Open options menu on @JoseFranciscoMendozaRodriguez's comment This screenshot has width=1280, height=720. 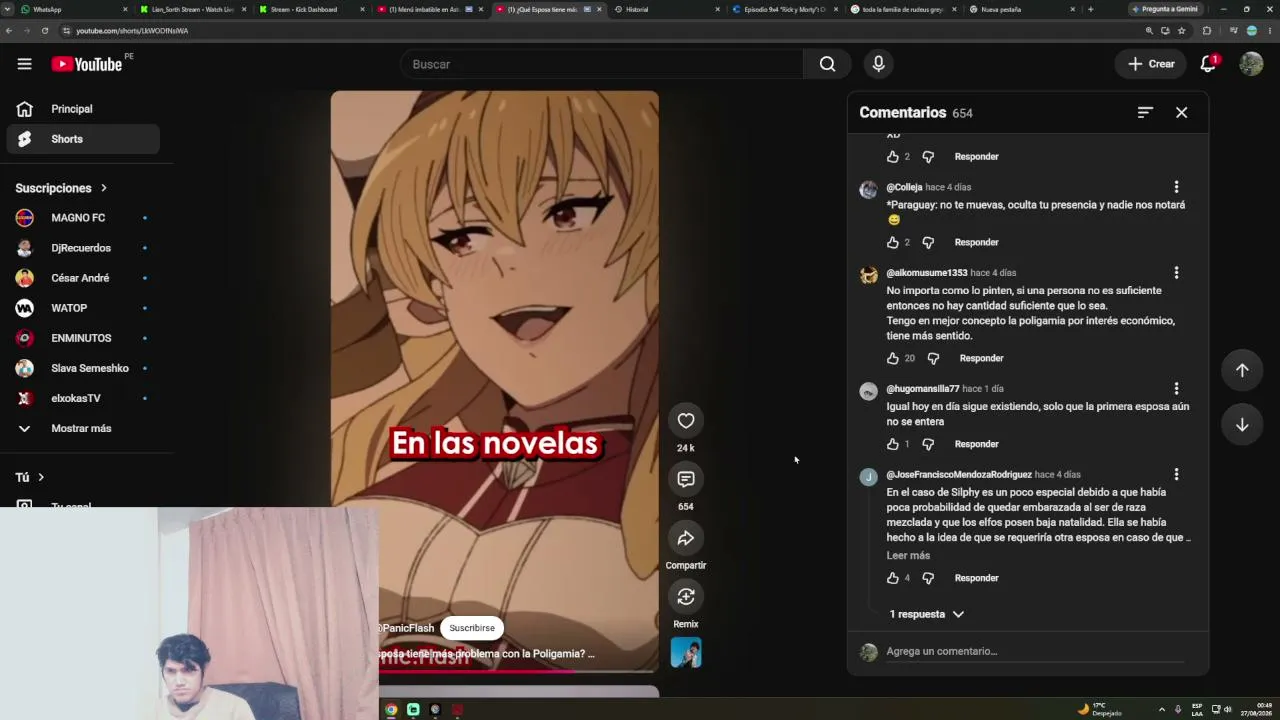click(1176, 475)
